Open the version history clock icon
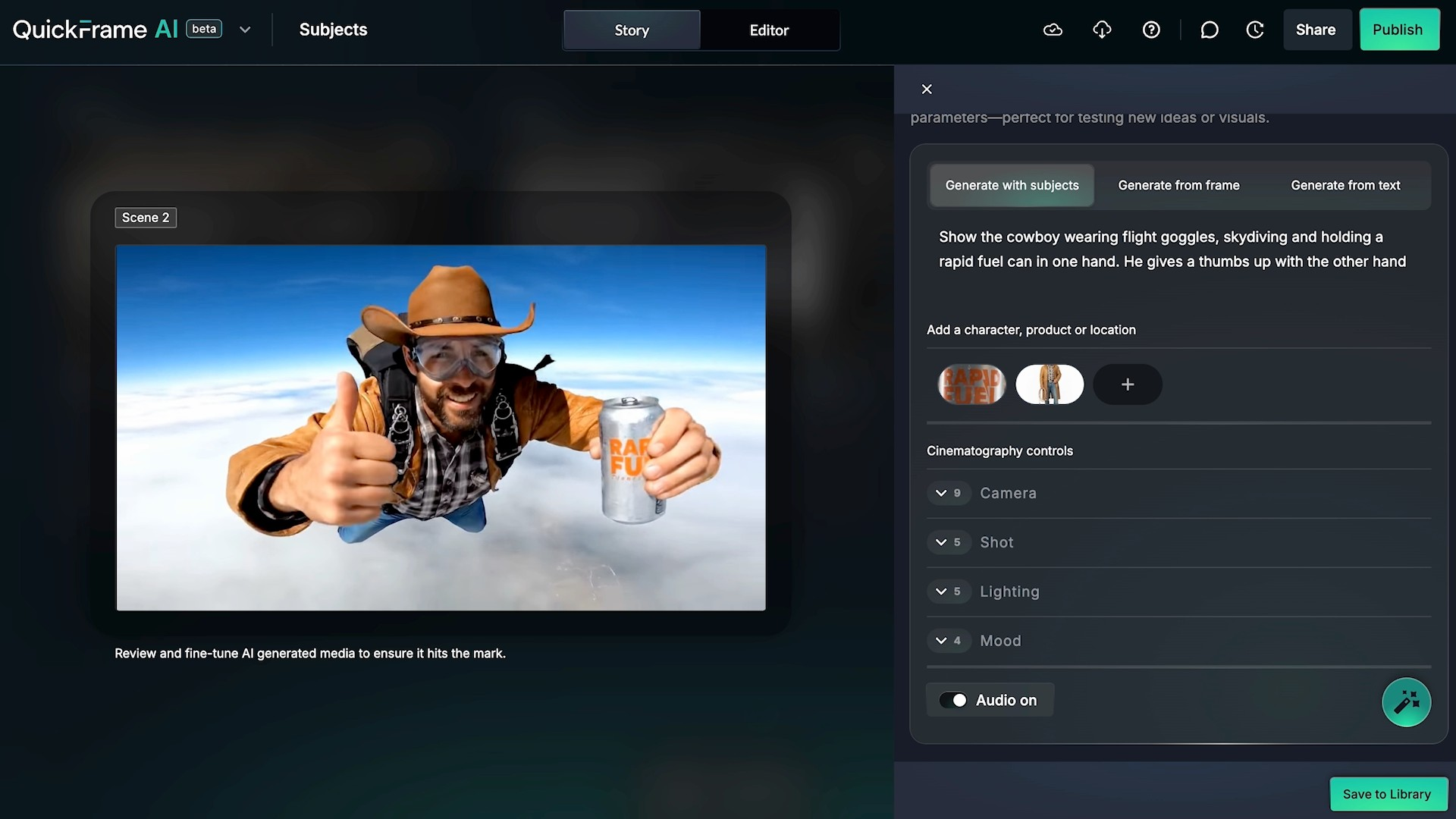Viewport: 1456px width, 819px height. (x=1255, y=30)
